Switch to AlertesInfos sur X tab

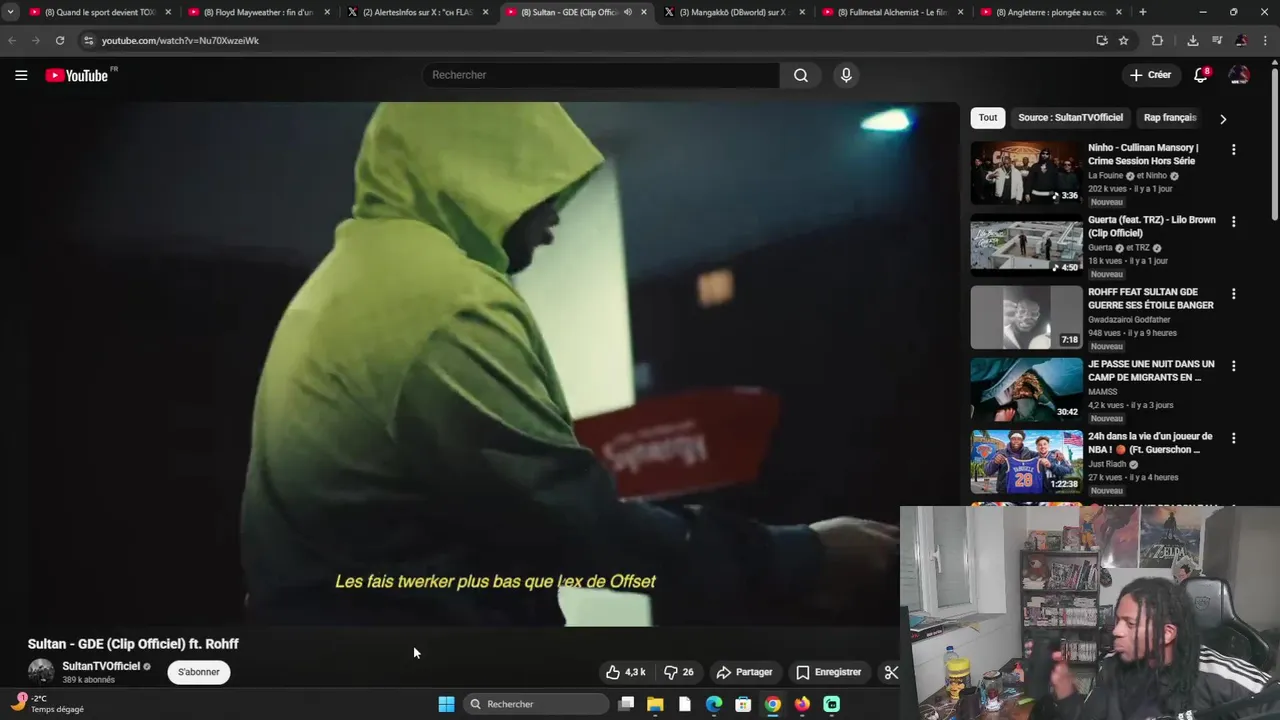(418, 12)
